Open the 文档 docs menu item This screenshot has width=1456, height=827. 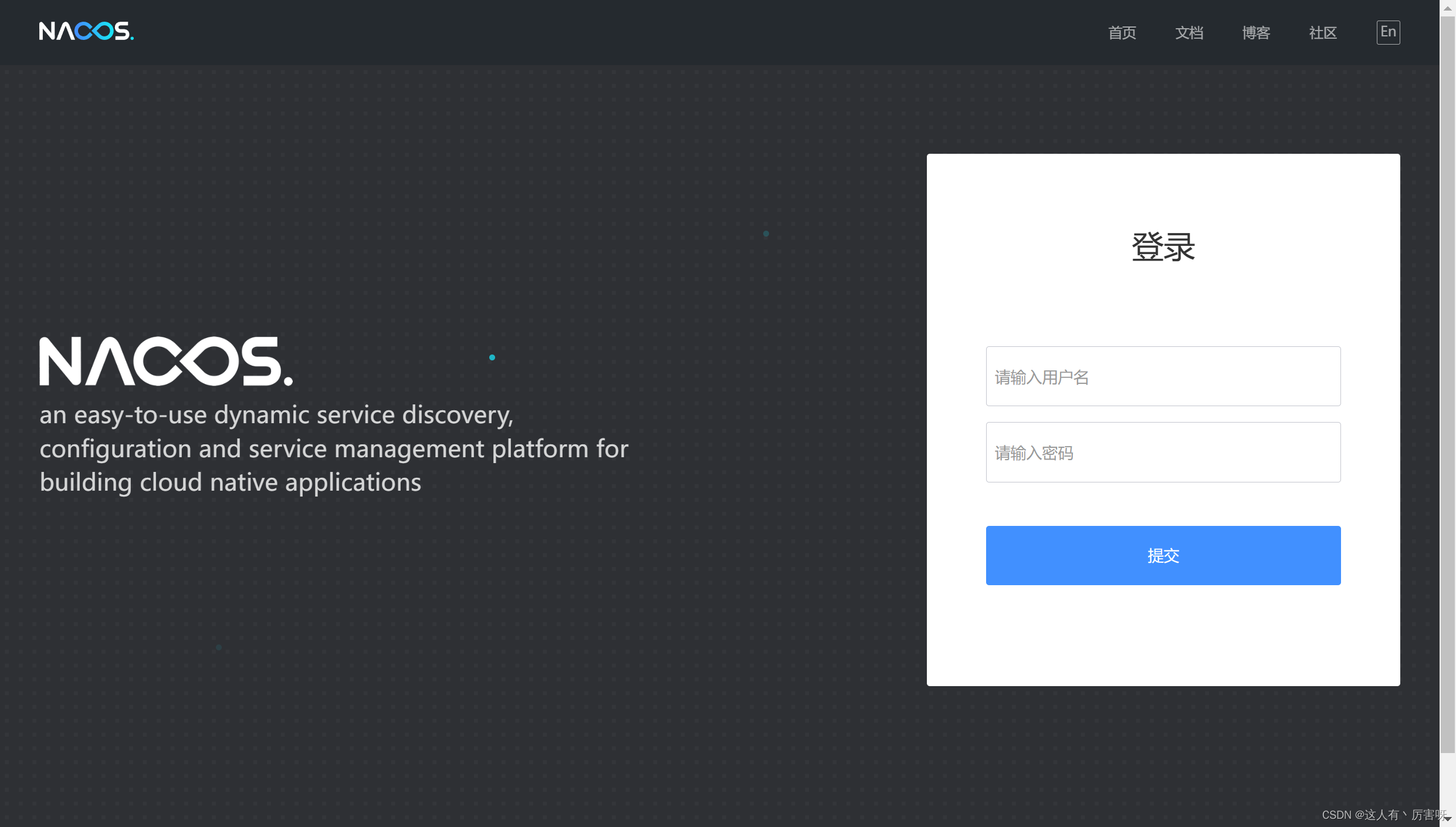(x=1189, y=32)
